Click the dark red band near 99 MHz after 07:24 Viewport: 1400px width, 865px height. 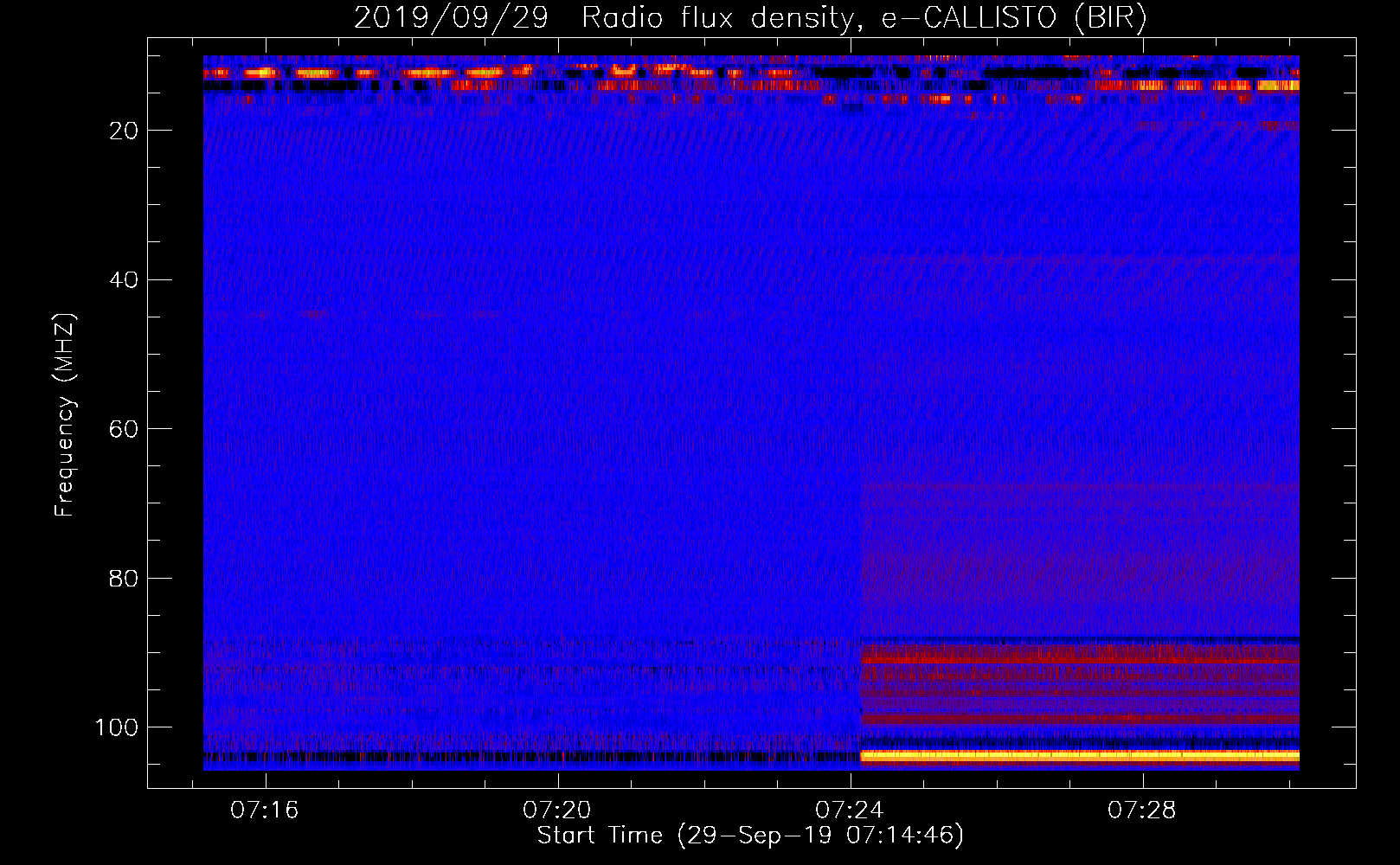(1080, 719)
